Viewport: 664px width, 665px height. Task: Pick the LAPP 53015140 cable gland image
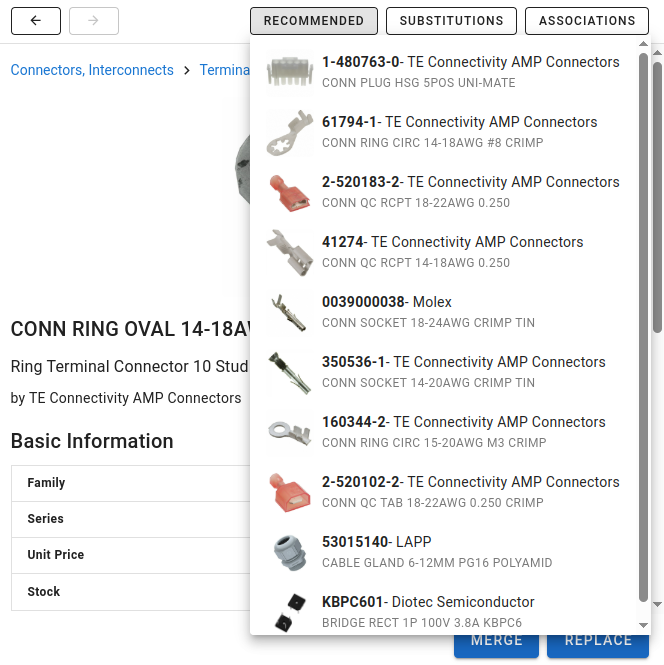pyautogui.click(x=290, y=552)
